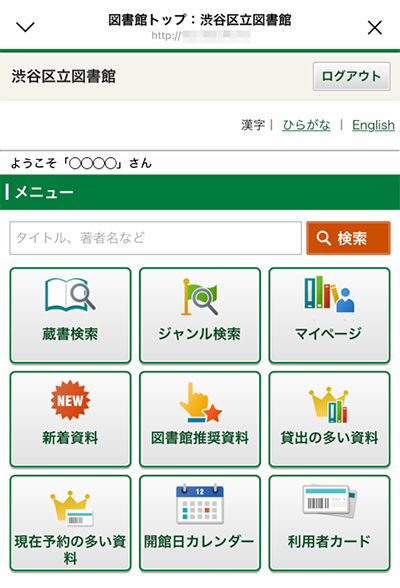Open 図書館推奨資料 recommended materials

pos(200,419)
